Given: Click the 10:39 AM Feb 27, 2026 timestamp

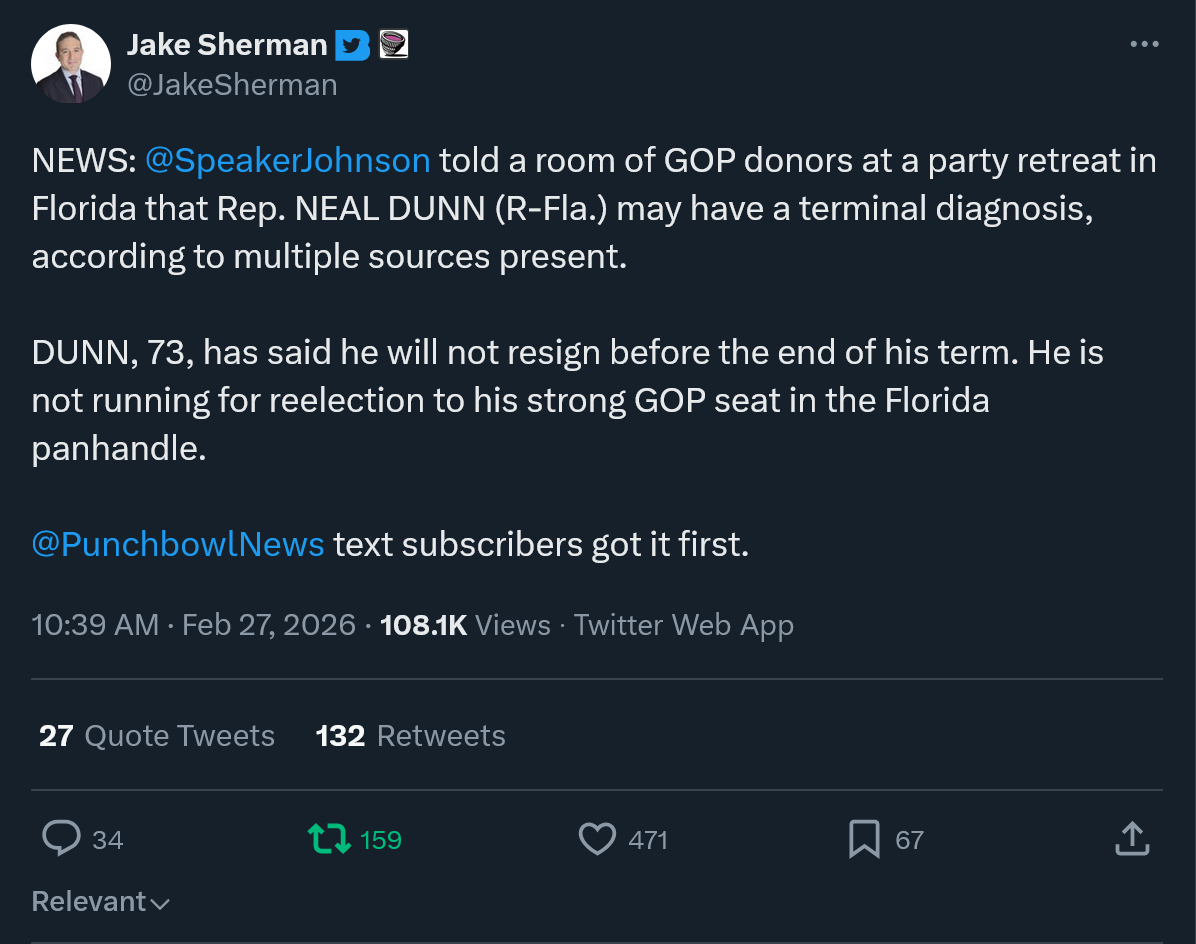Looking at the screenshot, I should pos(193,626).
